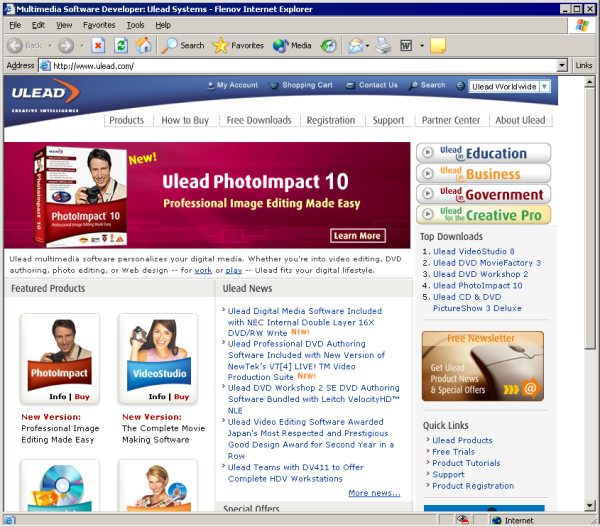Click the Forward arrow toolbar button
The height and width of the screenshot is (527, 600).
66,46
